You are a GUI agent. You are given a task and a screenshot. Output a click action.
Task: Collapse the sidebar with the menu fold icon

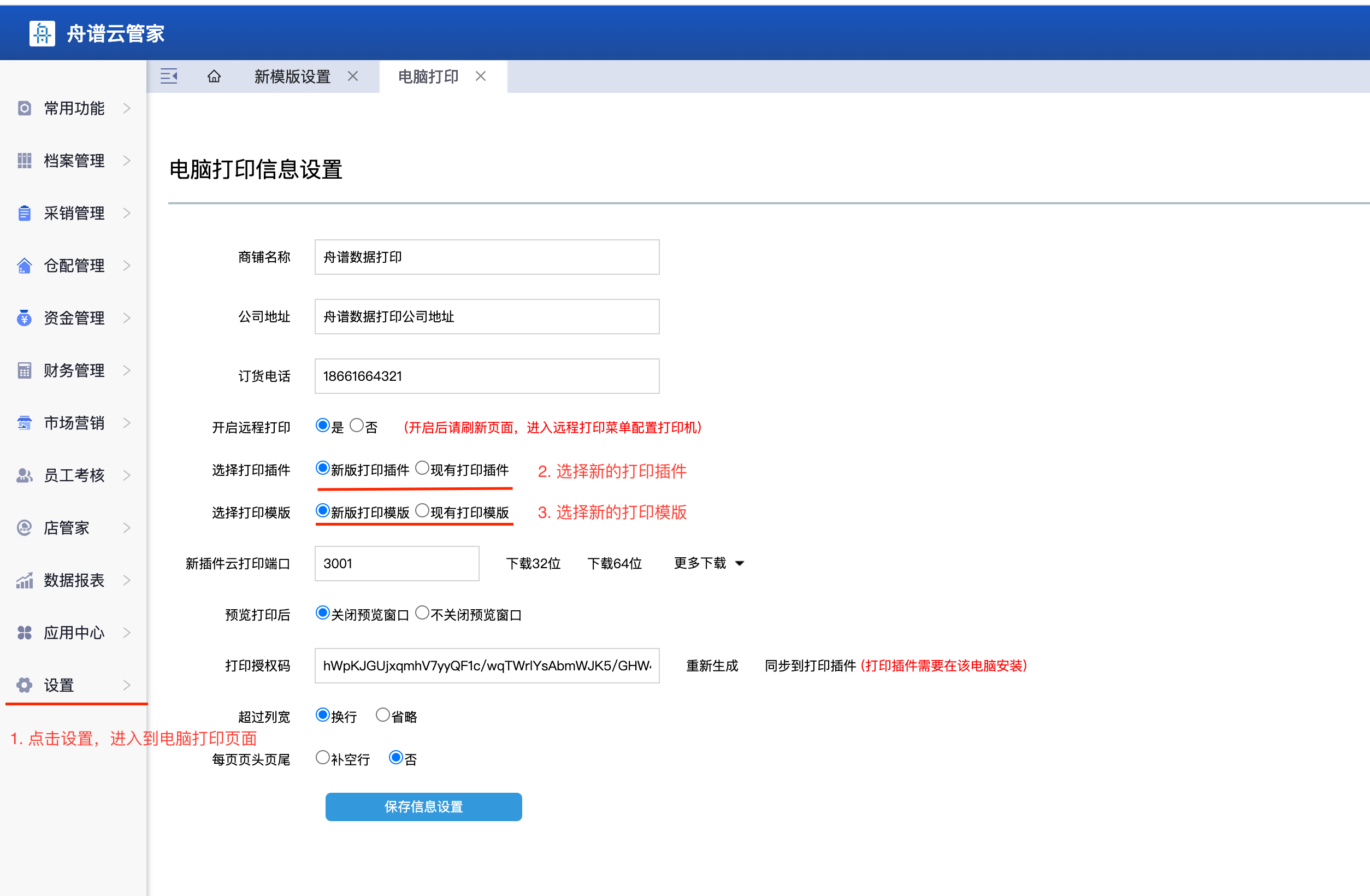pos(169,76)
